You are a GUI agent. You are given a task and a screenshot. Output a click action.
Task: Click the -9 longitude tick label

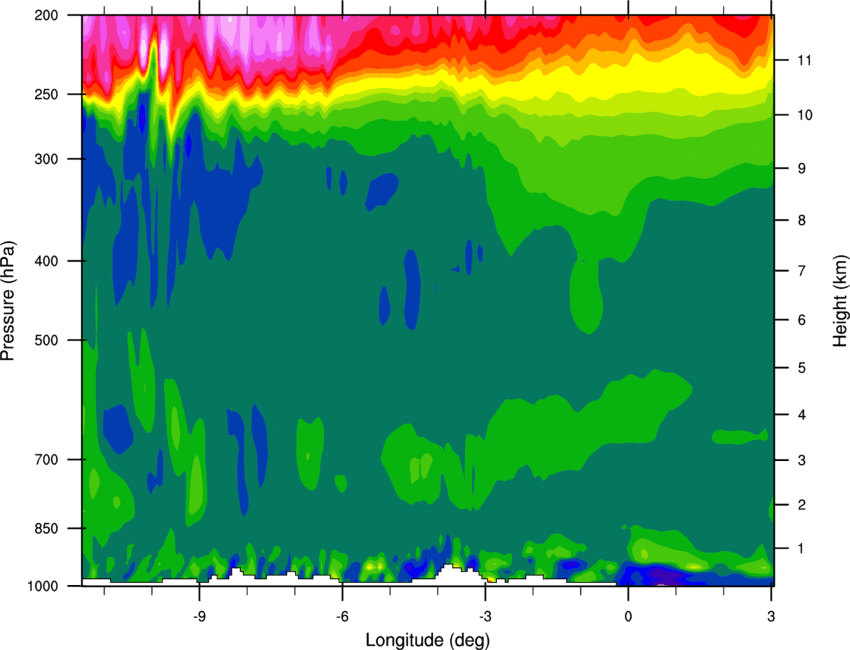pos(199,616)
